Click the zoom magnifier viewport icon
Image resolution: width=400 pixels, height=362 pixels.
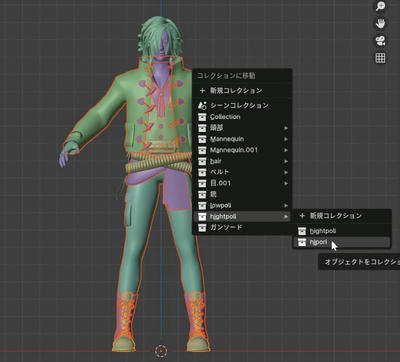(x=380, y=7)
